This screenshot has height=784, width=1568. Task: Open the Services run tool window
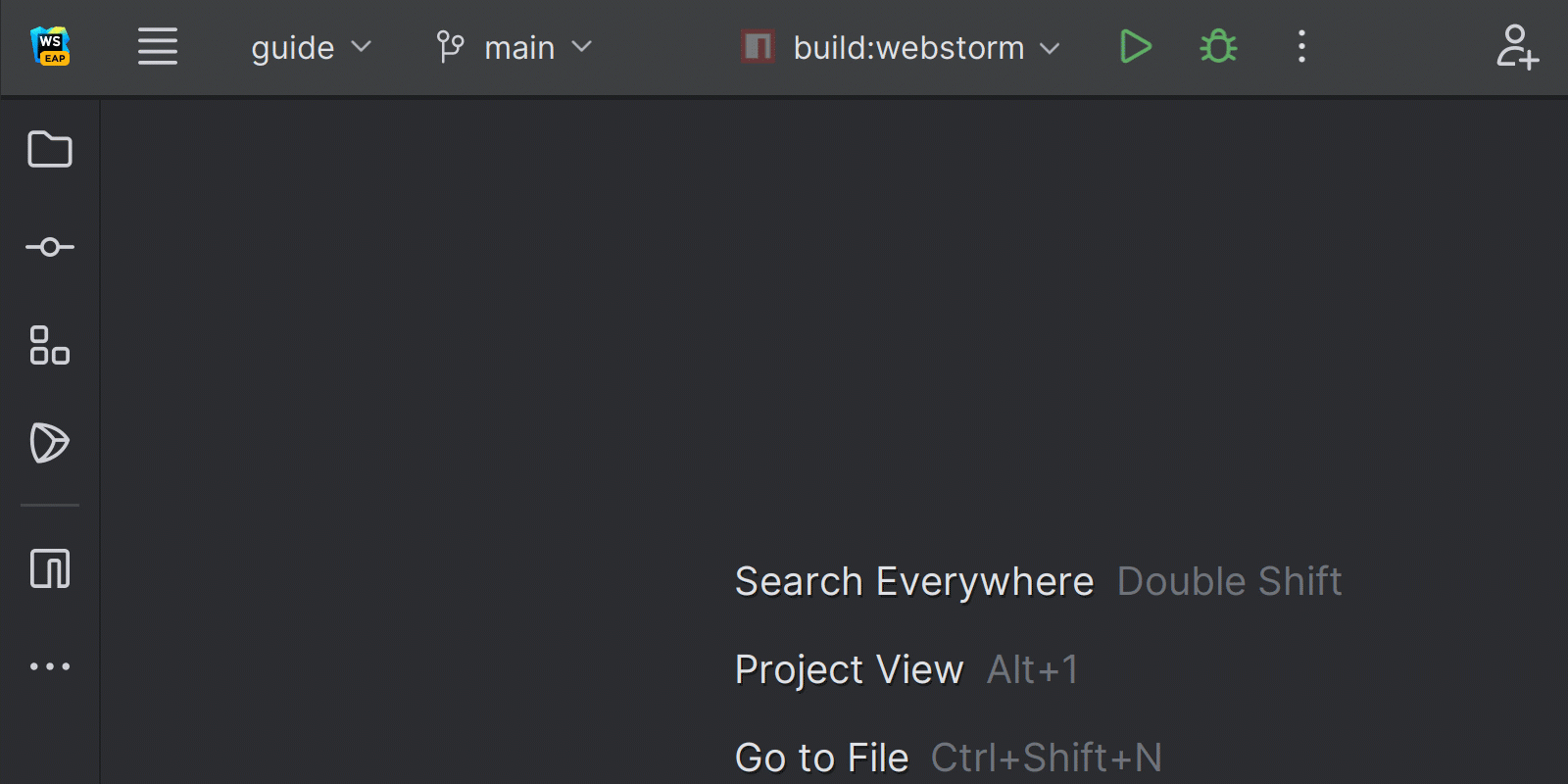[50, 443]
